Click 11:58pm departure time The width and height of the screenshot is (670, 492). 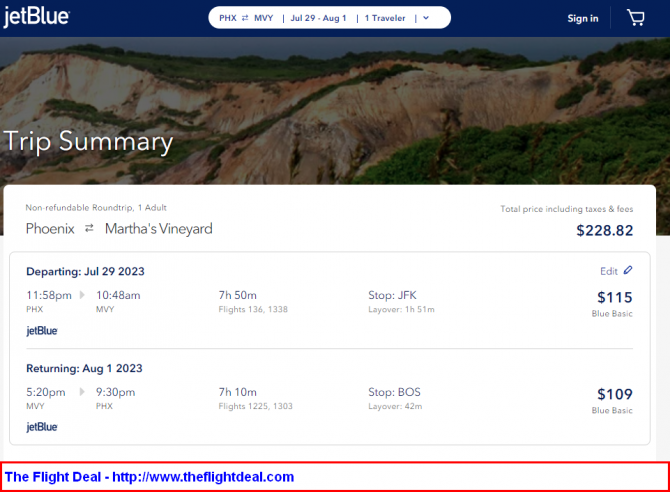click(49, 295)
